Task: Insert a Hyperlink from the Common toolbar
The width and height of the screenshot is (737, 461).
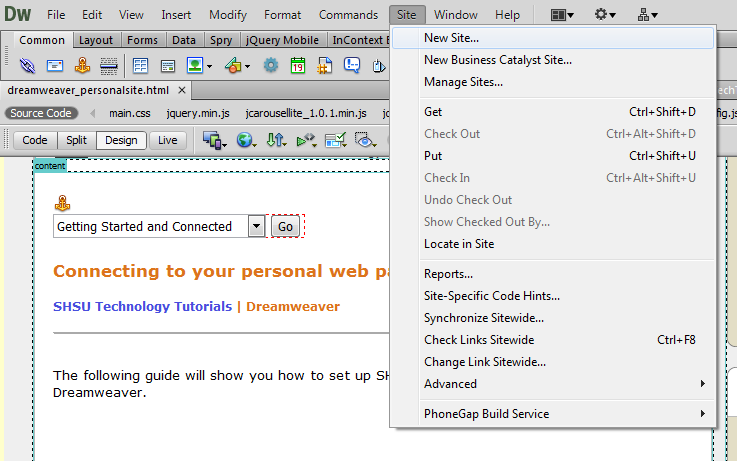Action: [x=27, y=65]
